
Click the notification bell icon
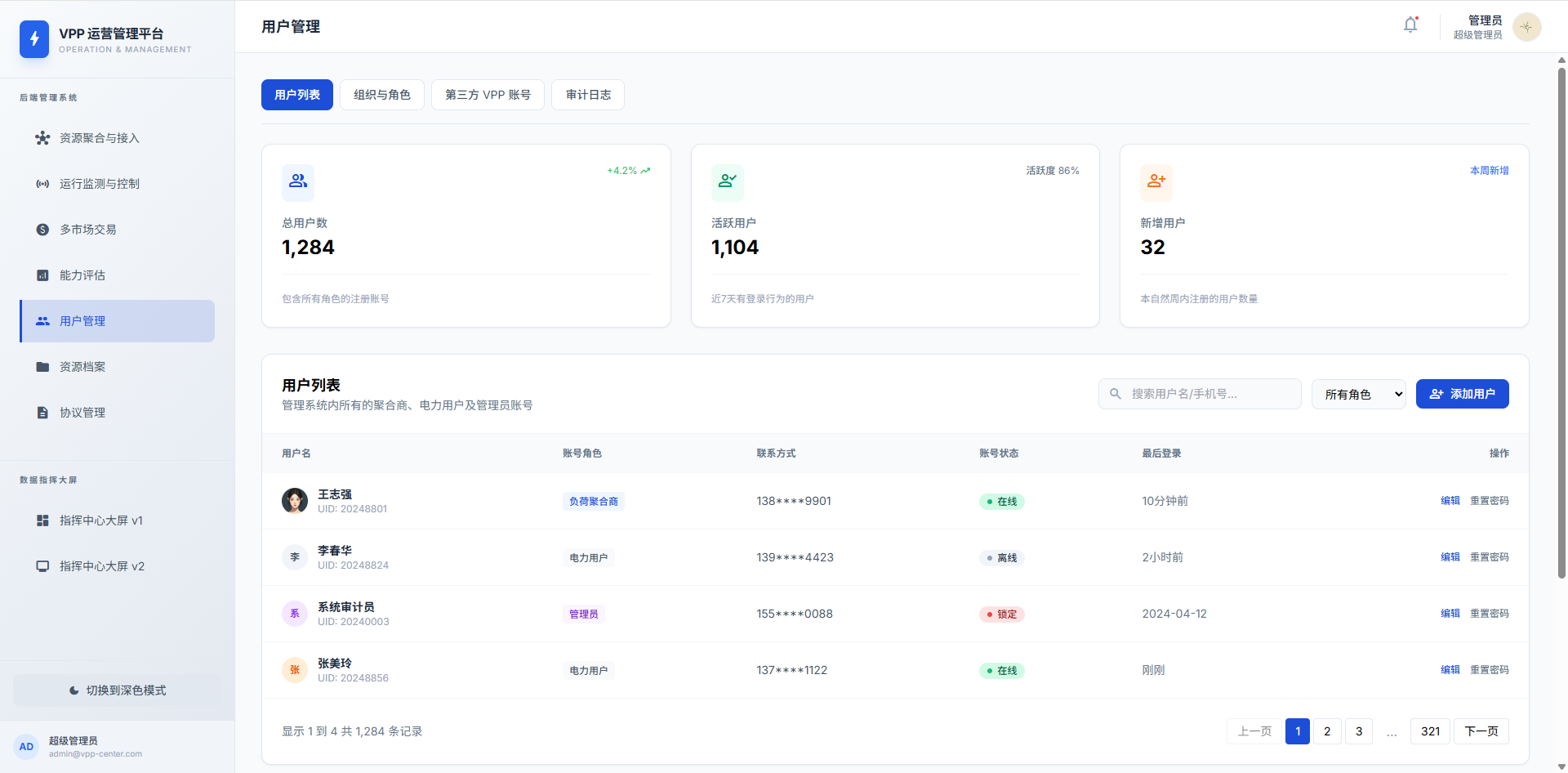click(x=1410, y=25)
